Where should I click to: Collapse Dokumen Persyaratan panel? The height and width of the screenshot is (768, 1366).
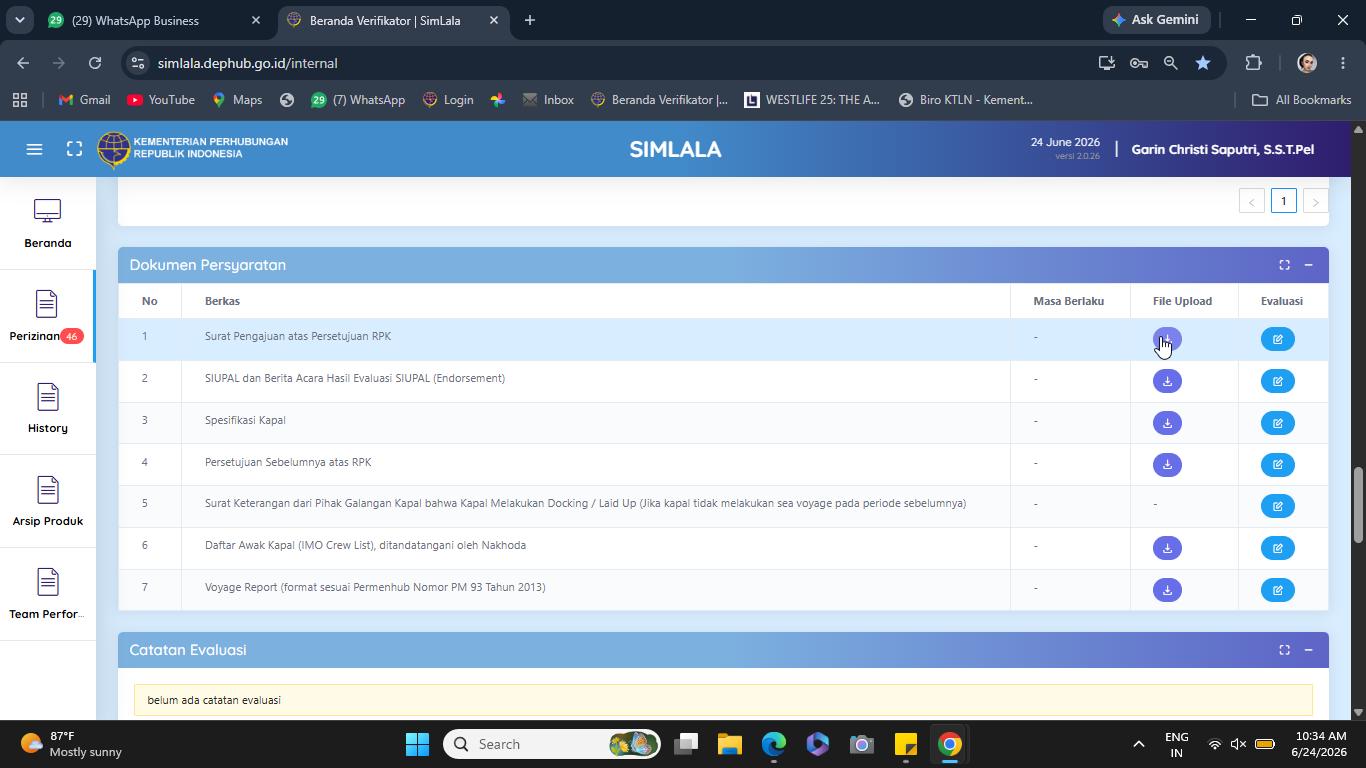click(x=1308, y=265)
